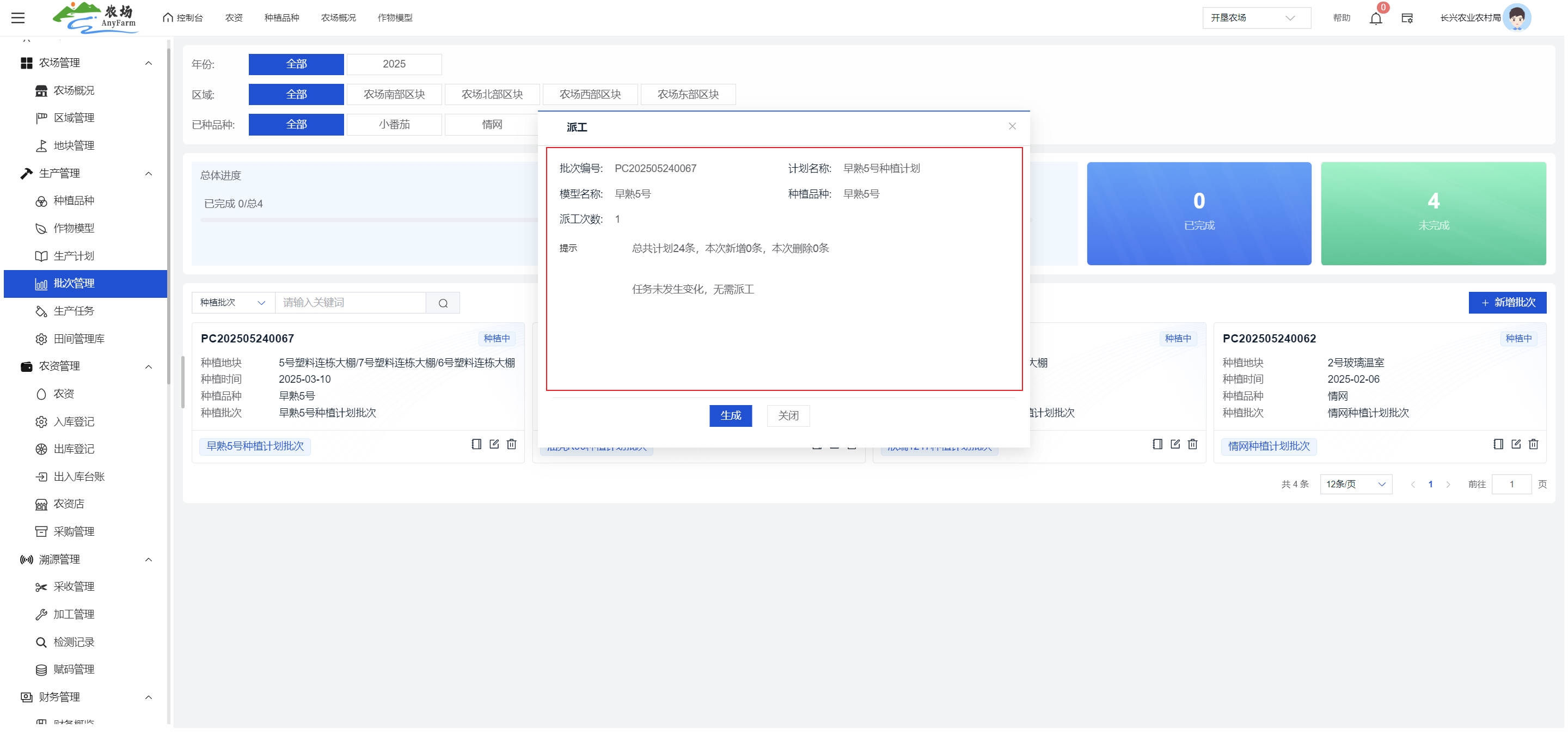Click the user avatar picture
The height and width of the screenshot is (735, 1568).
coord(1516,17)
